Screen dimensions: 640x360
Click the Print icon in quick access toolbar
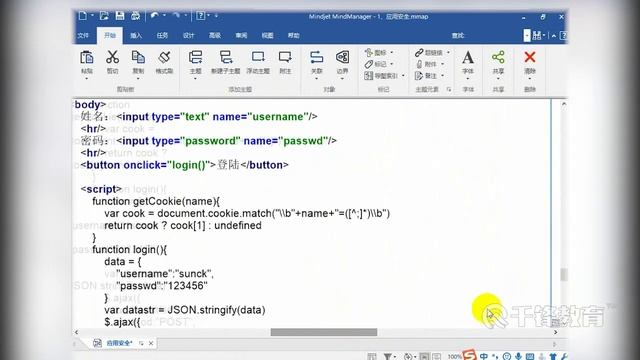click(136, 16)
